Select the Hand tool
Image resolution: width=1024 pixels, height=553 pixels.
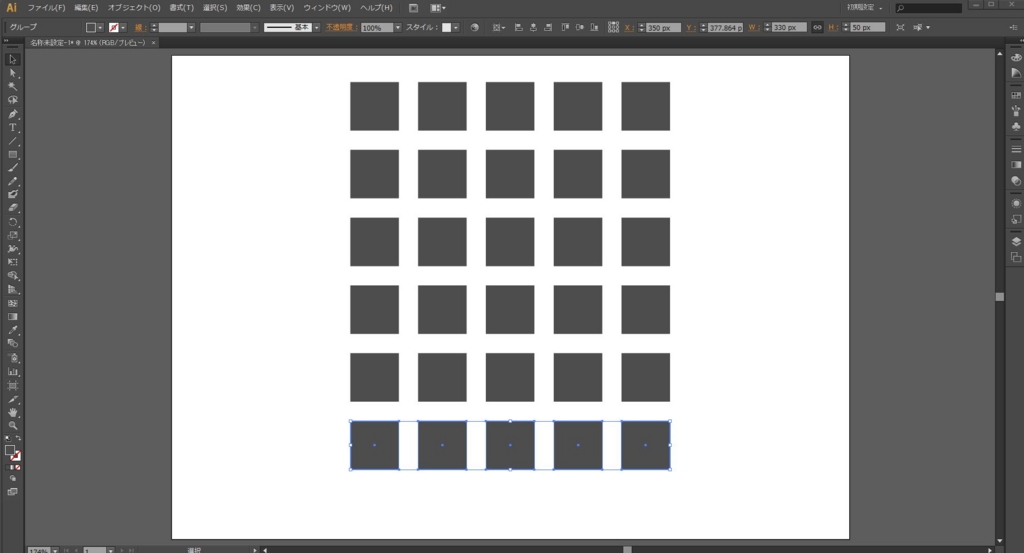click(x=12, y=412)
